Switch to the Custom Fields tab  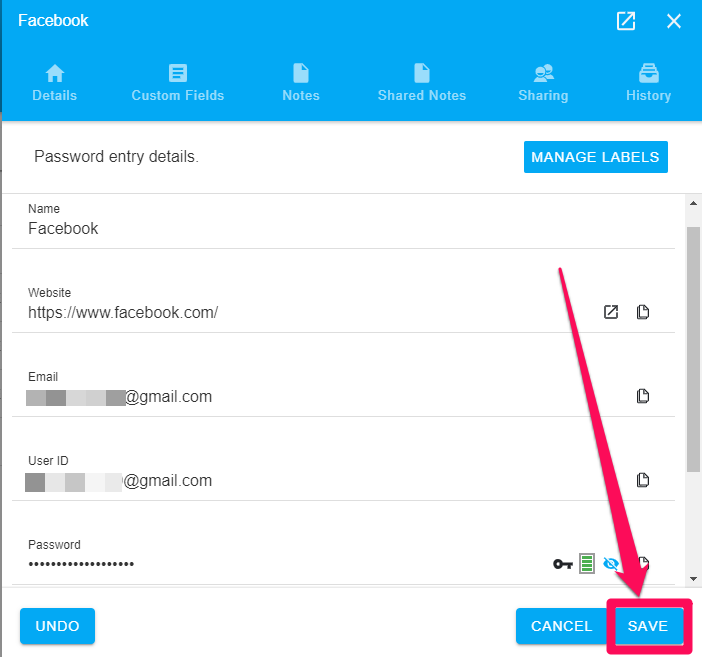point(178,83)
